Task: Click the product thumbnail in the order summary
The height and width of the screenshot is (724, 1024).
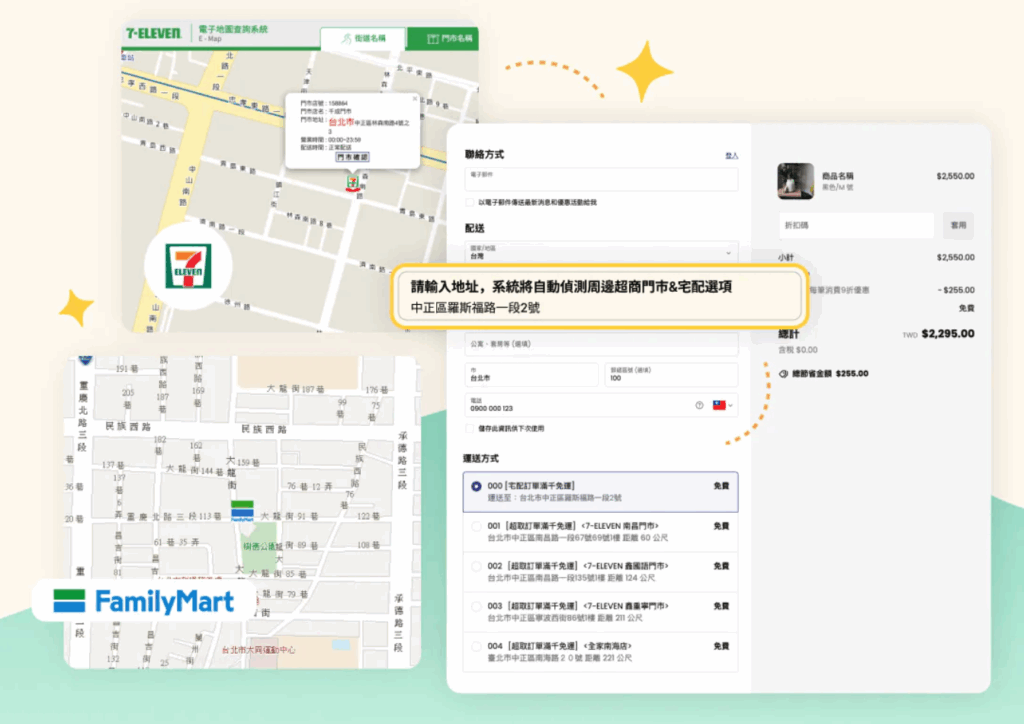Action: coord(795,181)
